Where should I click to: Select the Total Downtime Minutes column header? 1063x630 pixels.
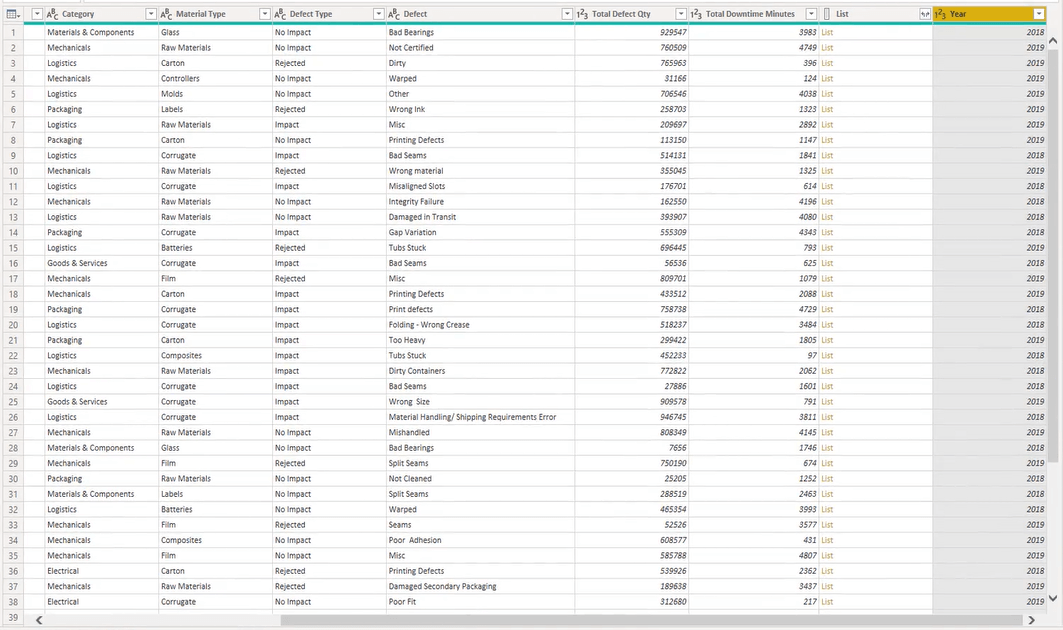tap(753, 14)
